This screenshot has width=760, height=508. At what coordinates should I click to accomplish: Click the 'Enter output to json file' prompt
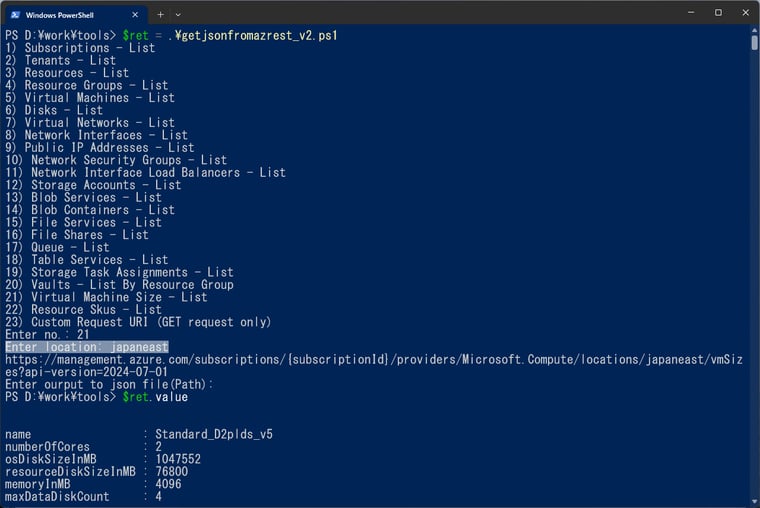coord(109,384)
